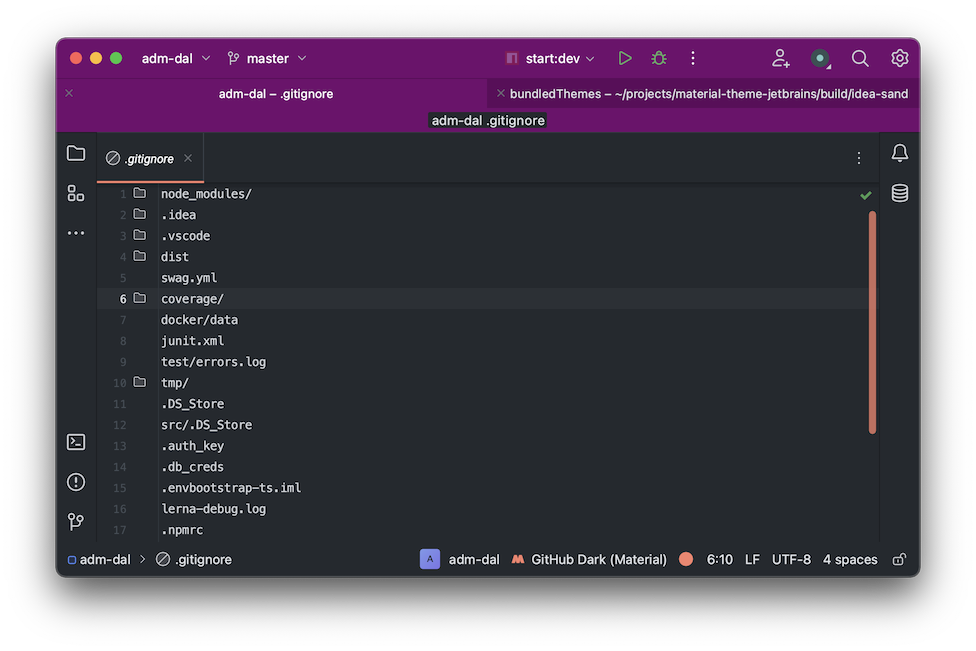Open the Project tool window
Viewport: 976px width, 651px height.
coord(75,152)
